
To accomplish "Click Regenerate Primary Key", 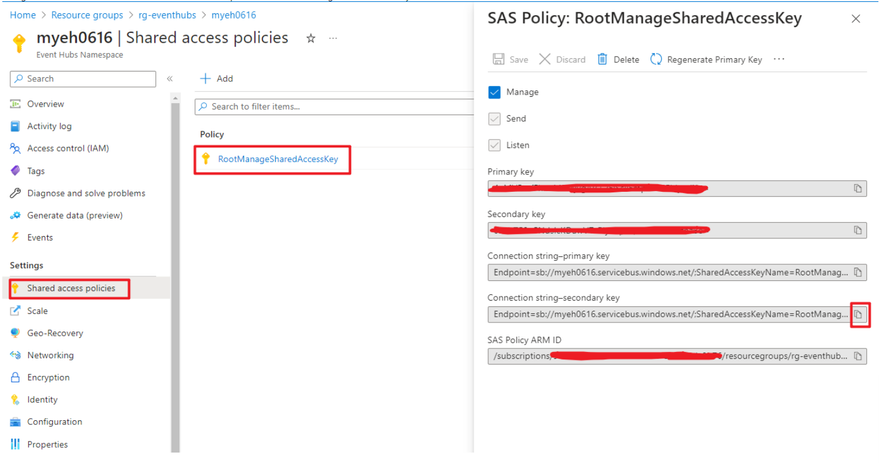I will pos(706,59).
